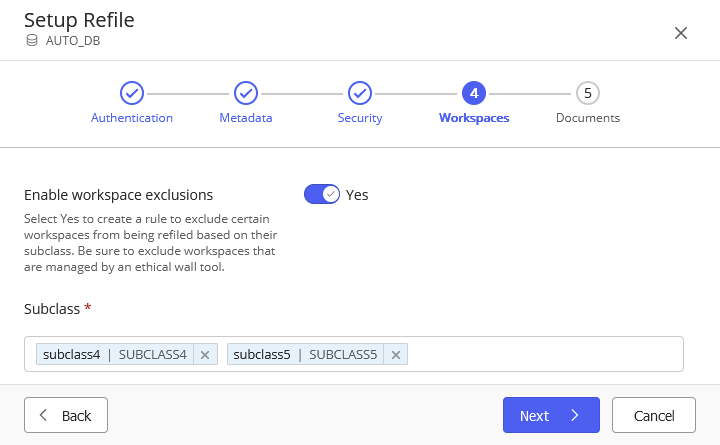
Task: Click the completed step 1 checkmark circle
Action: point(132,93)
